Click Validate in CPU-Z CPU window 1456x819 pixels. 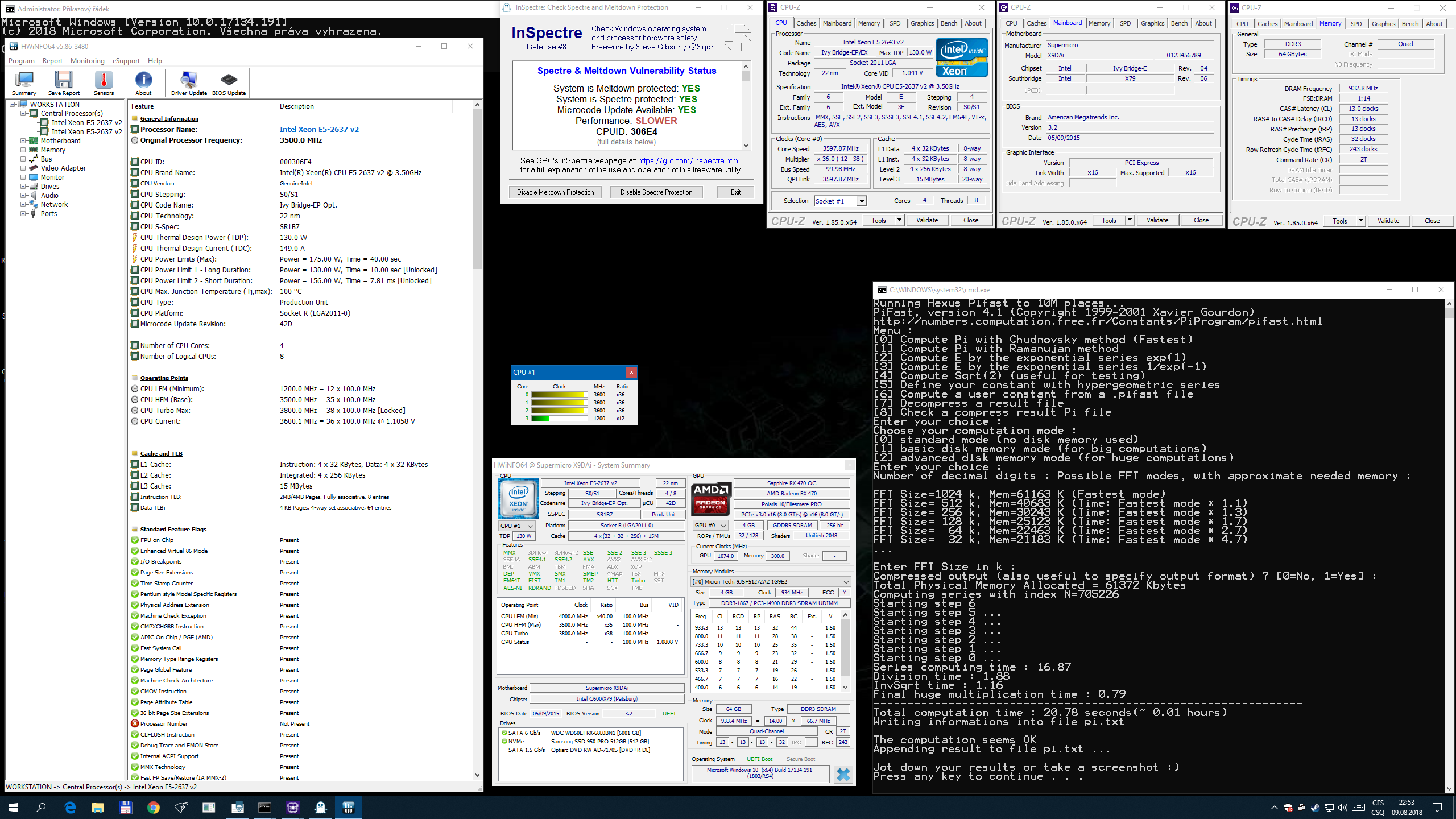pos(926,220)
